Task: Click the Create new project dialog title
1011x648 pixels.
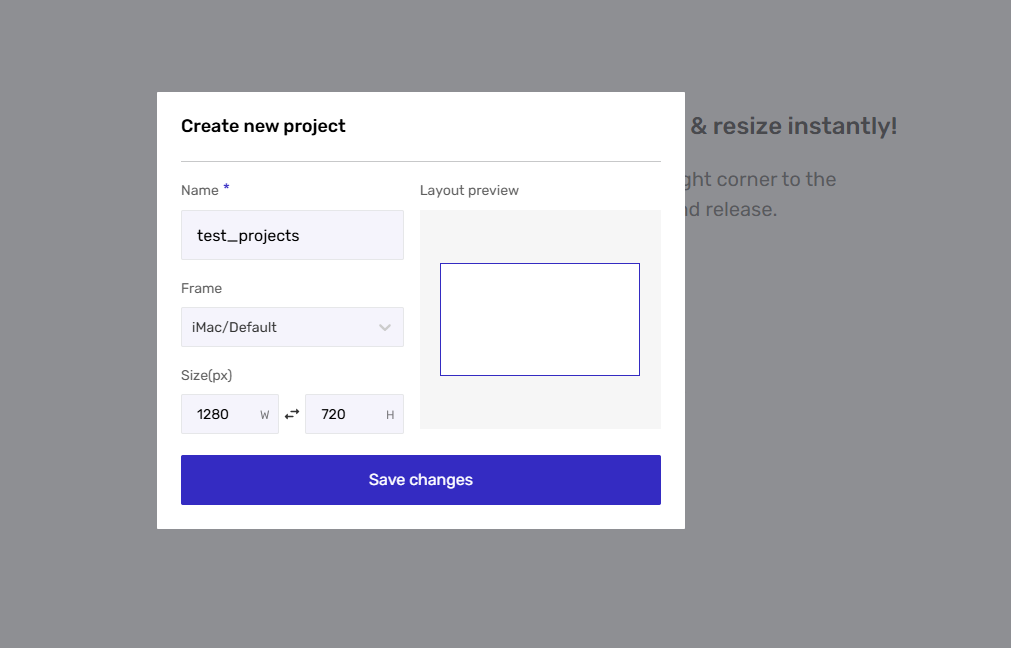Action: pos(263,126)
